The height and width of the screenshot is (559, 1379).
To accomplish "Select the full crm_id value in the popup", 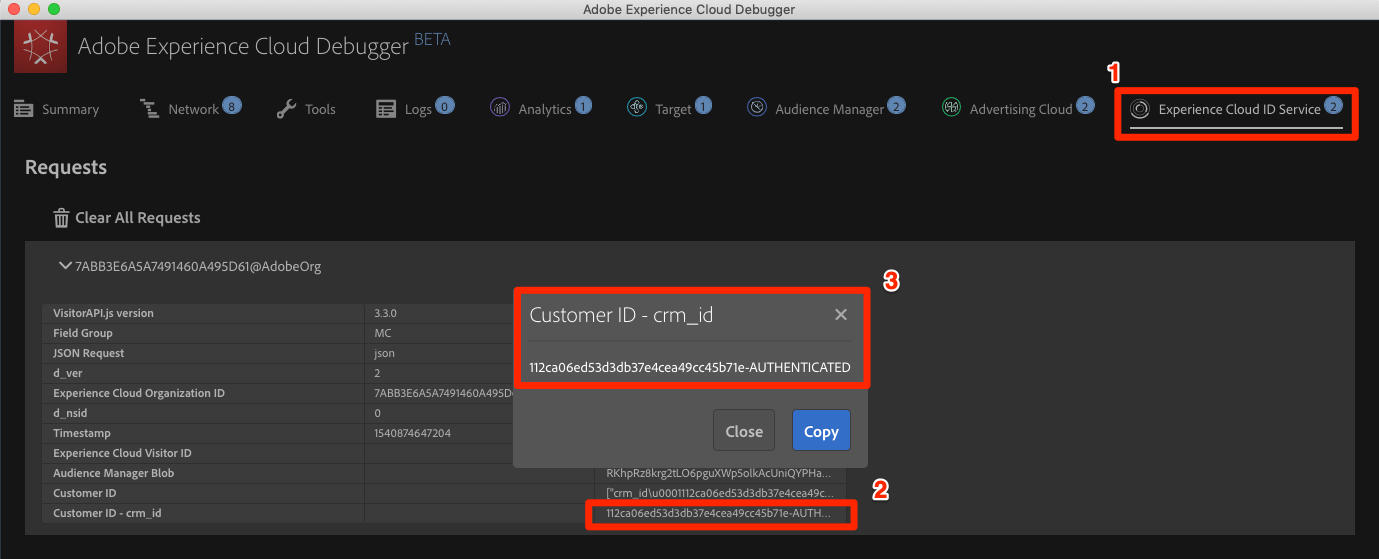I will point(690,367).
